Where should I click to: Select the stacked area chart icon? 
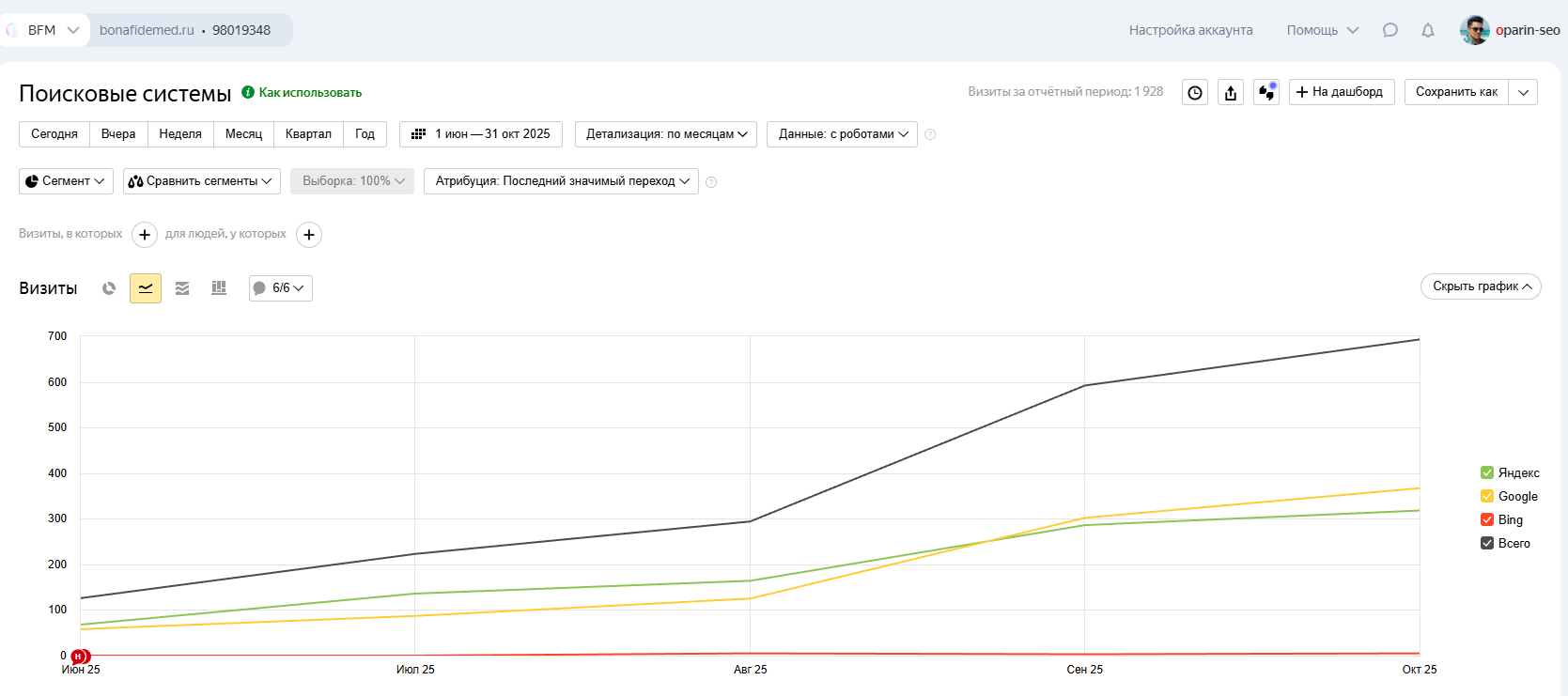pyautogui.click(x=182, y=288)
